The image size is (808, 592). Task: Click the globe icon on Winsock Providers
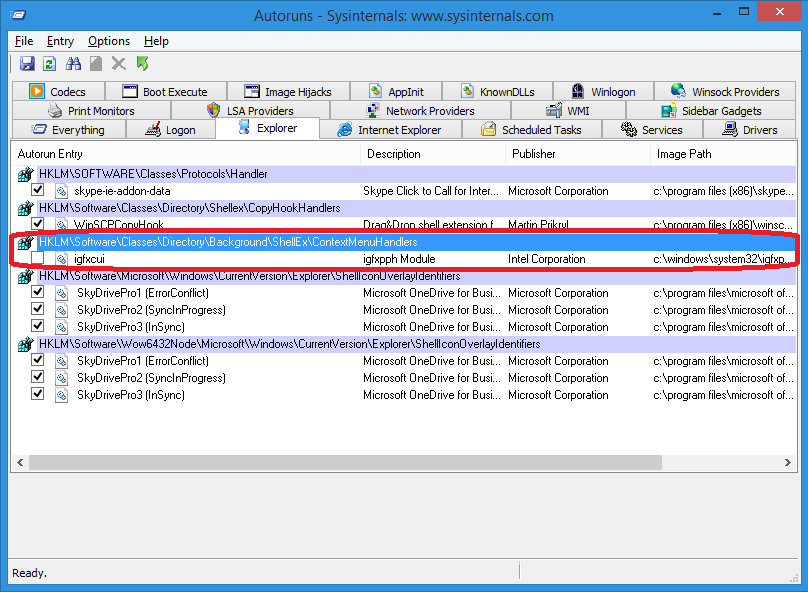tap(678, 91)
